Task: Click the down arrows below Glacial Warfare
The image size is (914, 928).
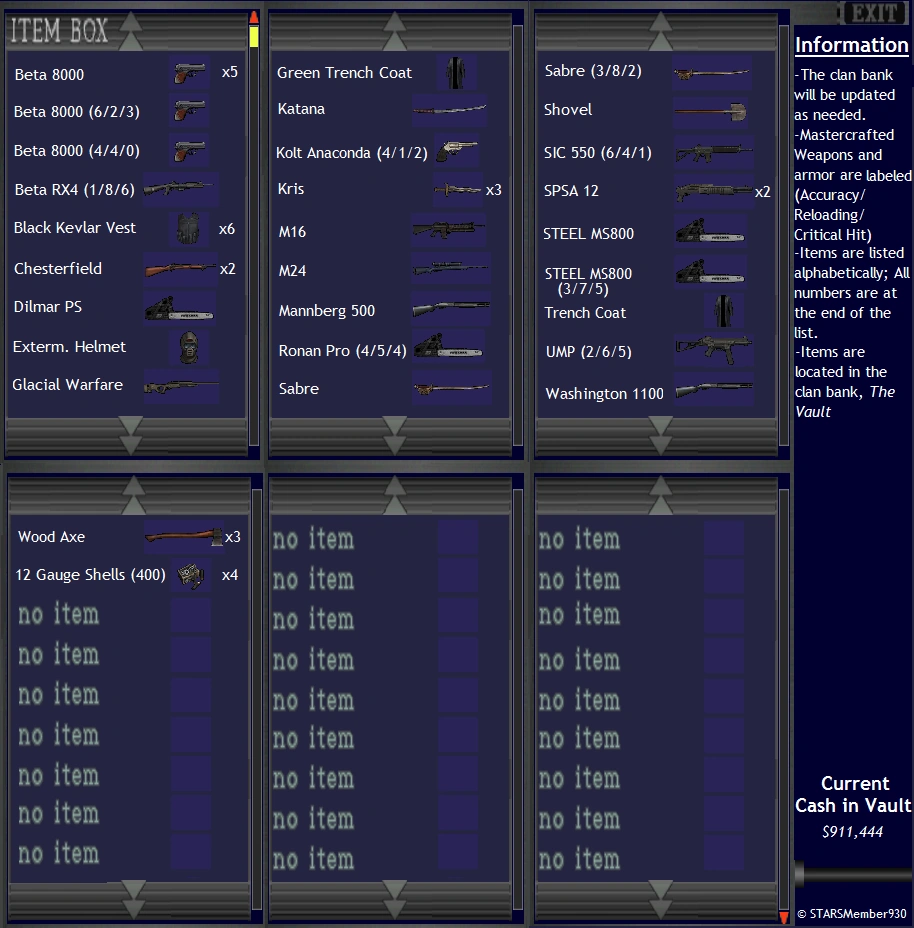Action: (131, 434)
